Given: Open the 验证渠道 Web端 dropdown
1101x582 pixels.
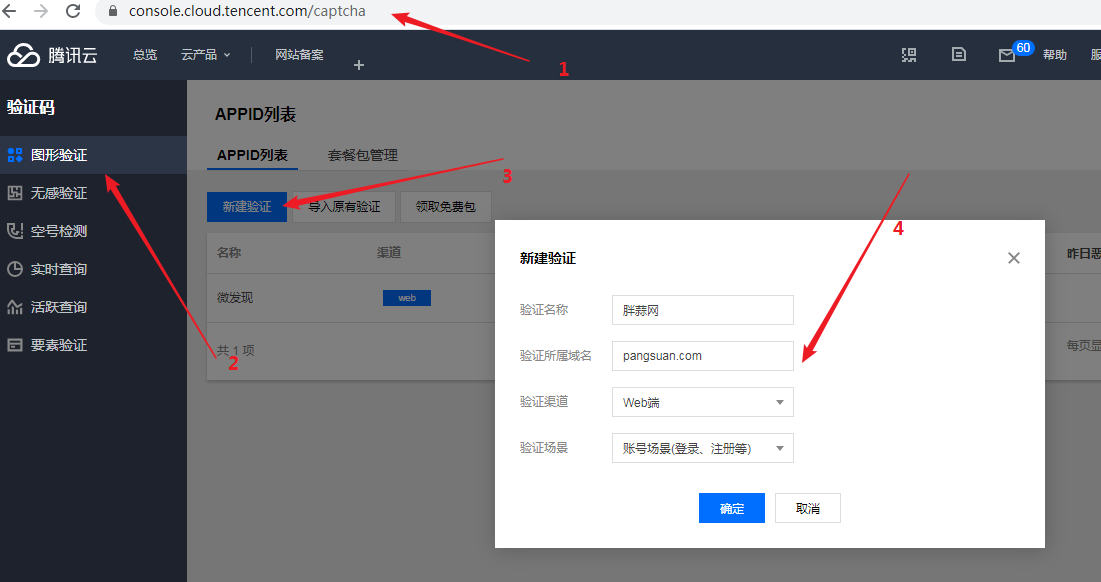Looking at the screenshot, I should (x=702, y=402).
